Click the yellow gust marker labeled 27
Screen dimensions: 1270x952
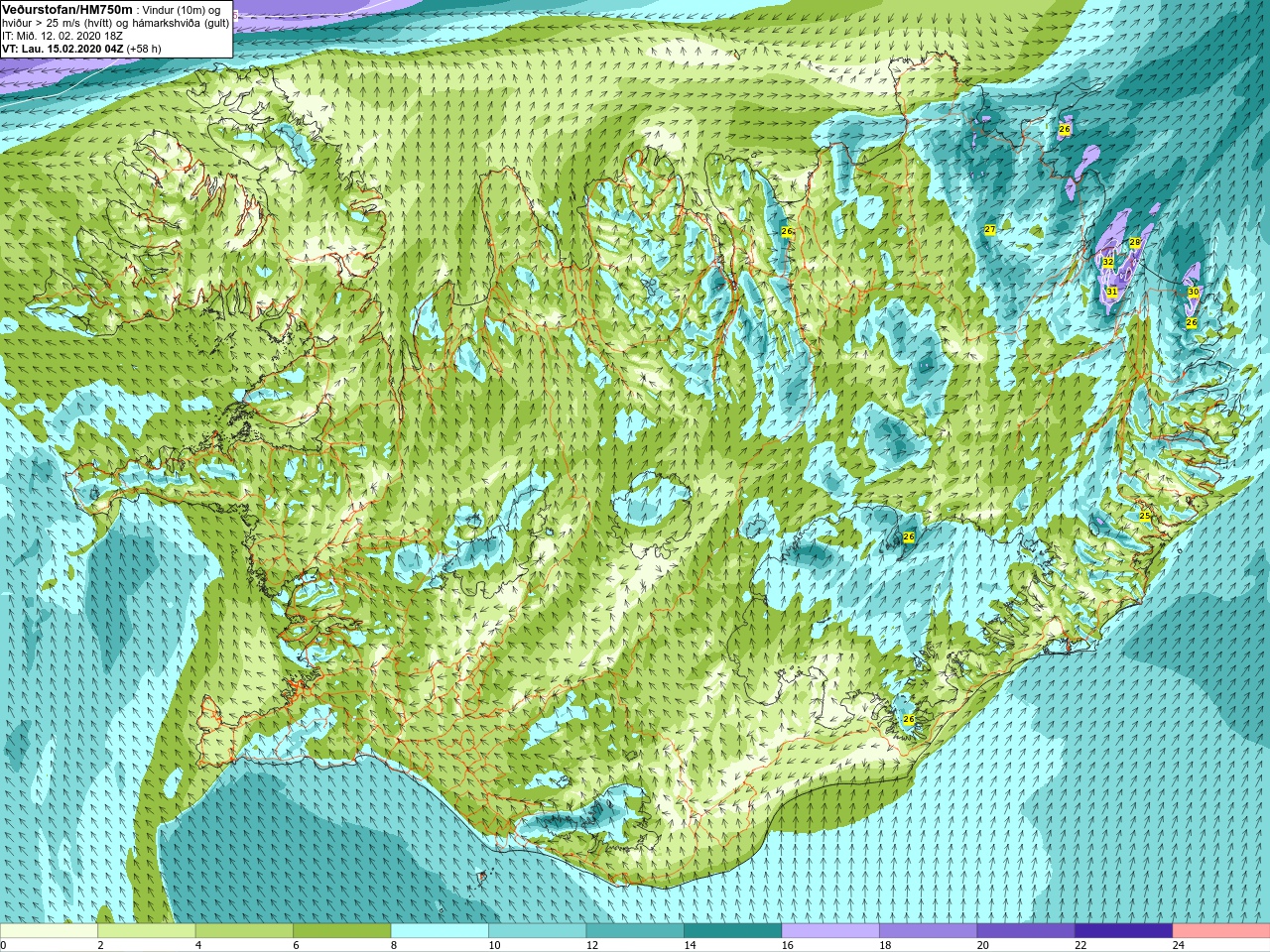pyautogui.click(x=990, y=230)
